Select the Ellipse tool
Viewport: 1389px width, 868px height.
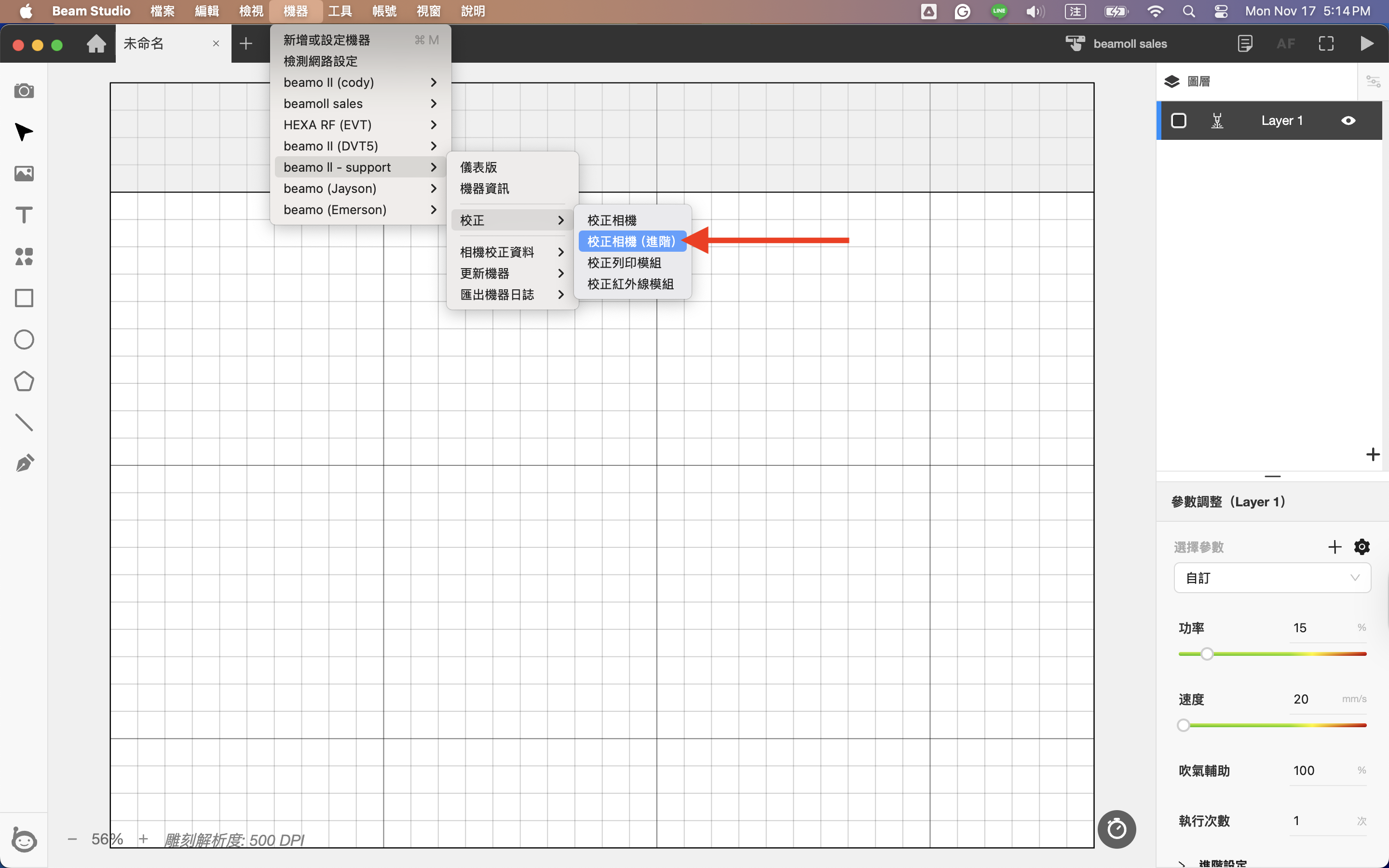tap(24, 339)
